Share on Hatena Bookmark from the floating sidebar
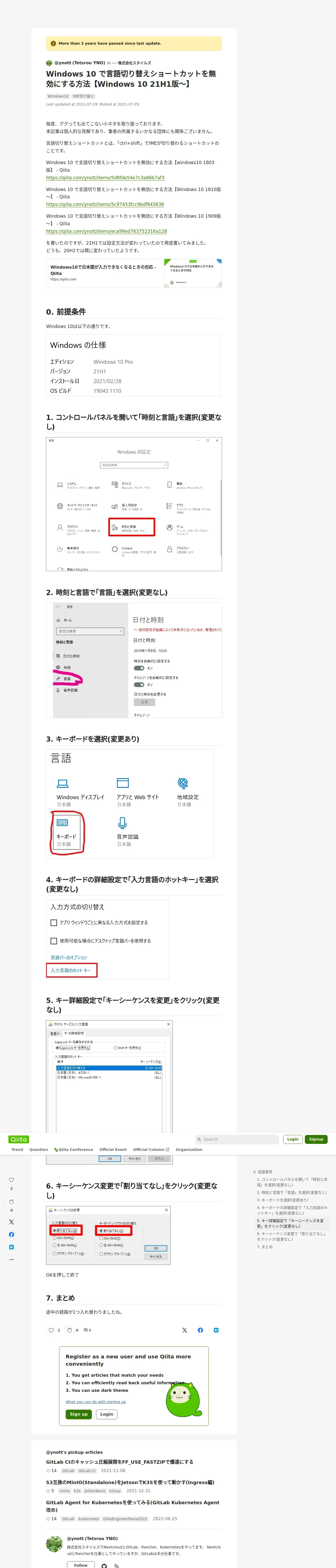 click(11, 1247)
